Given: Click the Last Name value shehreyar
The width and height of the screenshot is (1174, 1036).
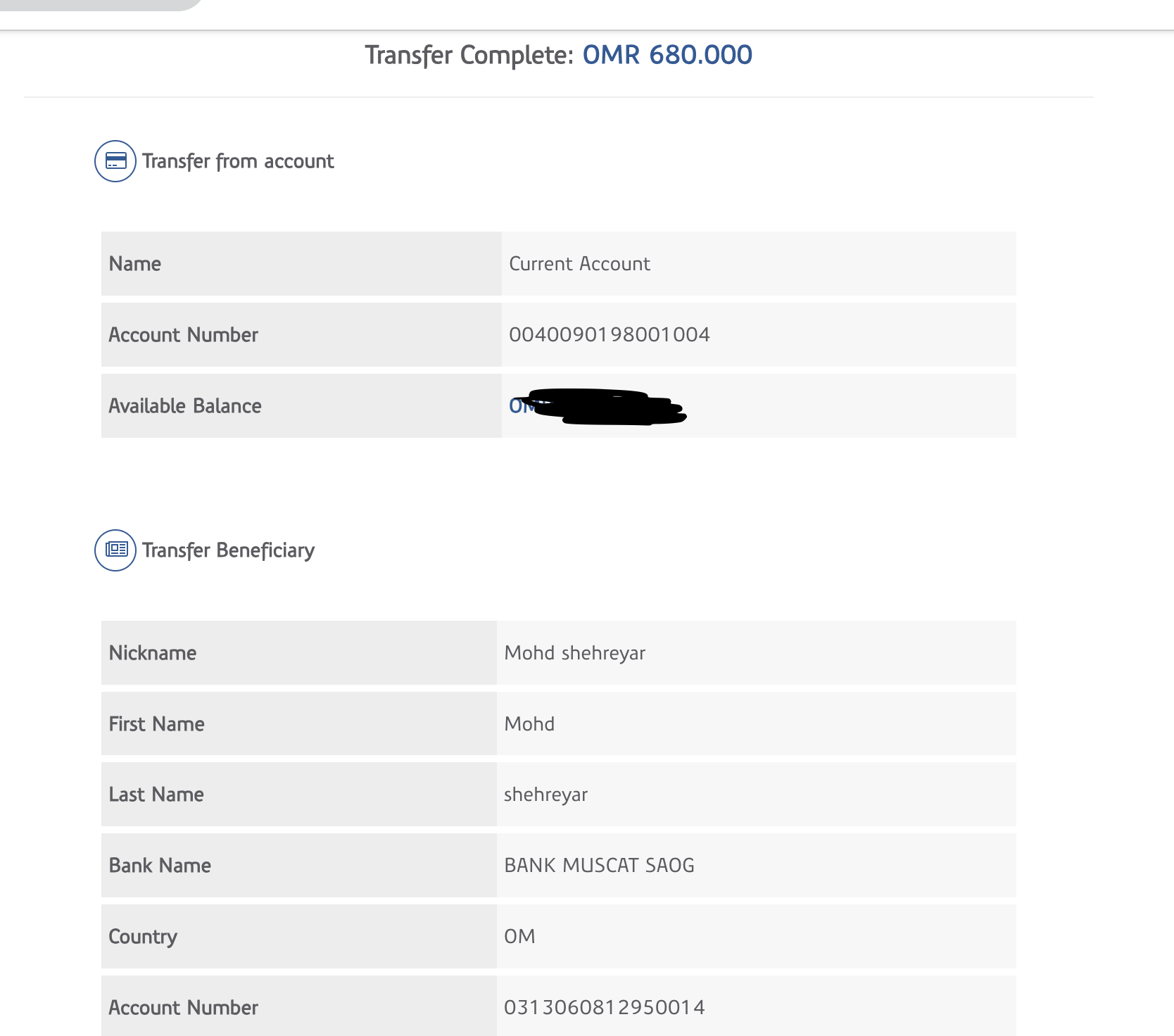Looking at the screenshot, I should click(545, 795).
